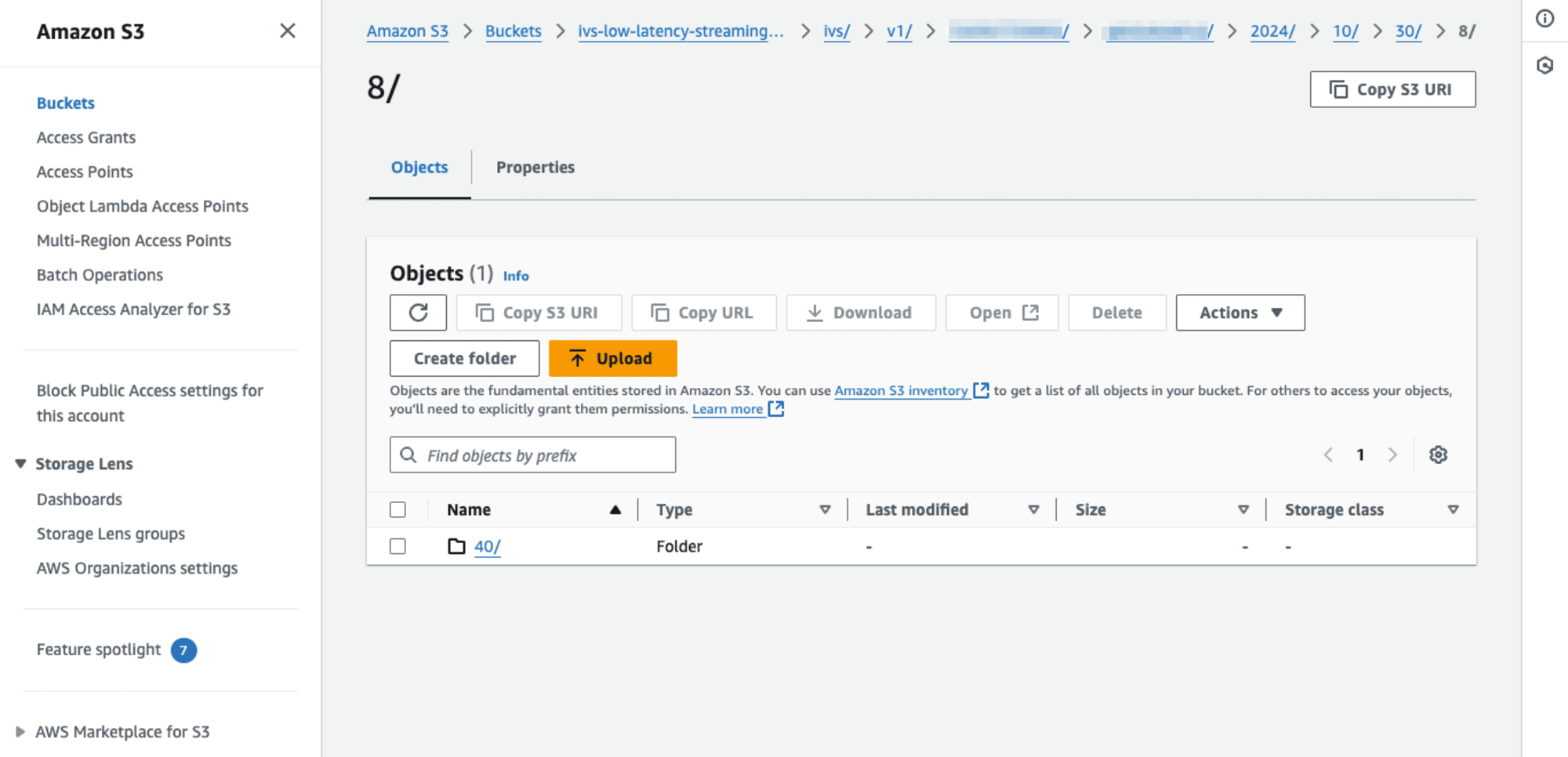Image resolution: width=1568 pixels, height=757 pixels.
Task: Click page number 1 in pagination
Action: pos(1360,455)
